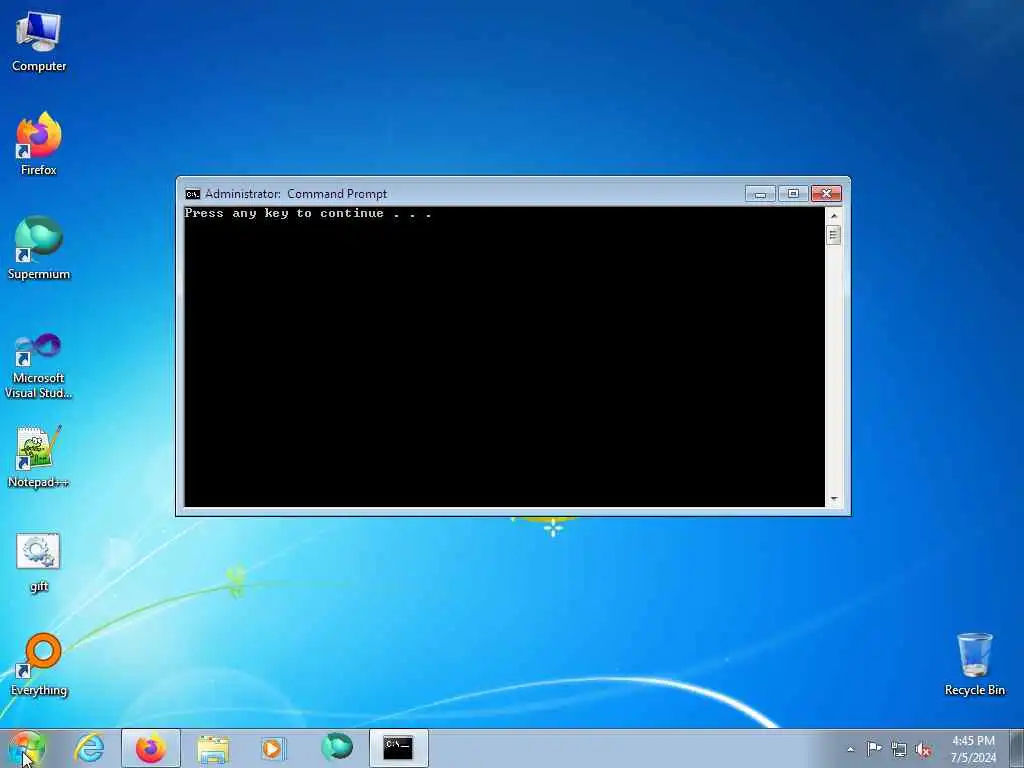The image size is (1024, 768).
Task: Click the Command Prompt taskbar button
Action: [x=398, y=748]
